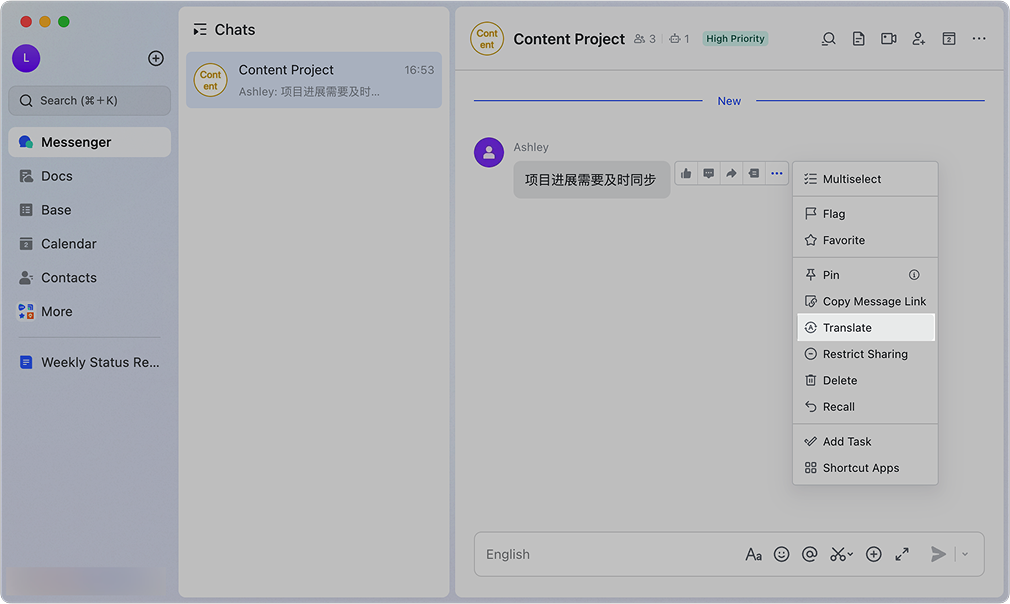Reply to Ashley's message with the reply icon
The height and width of the screenshot is (604, 1010).
[709, 173]
